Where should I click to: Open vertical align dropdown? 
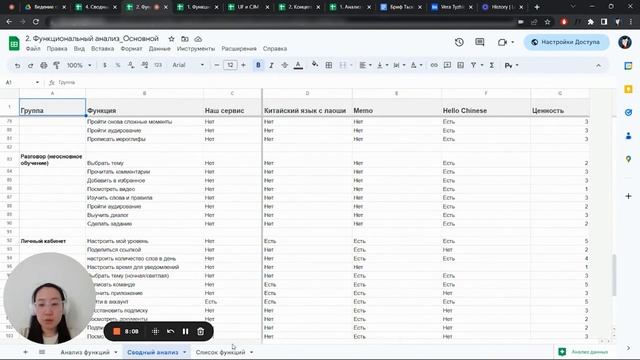tap(382, 65)
